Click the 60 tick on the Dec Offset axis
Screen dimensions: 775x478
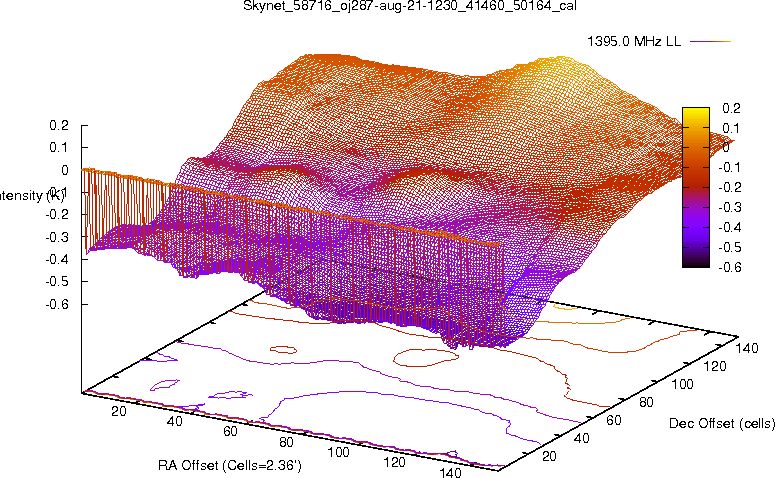[614, 420]
